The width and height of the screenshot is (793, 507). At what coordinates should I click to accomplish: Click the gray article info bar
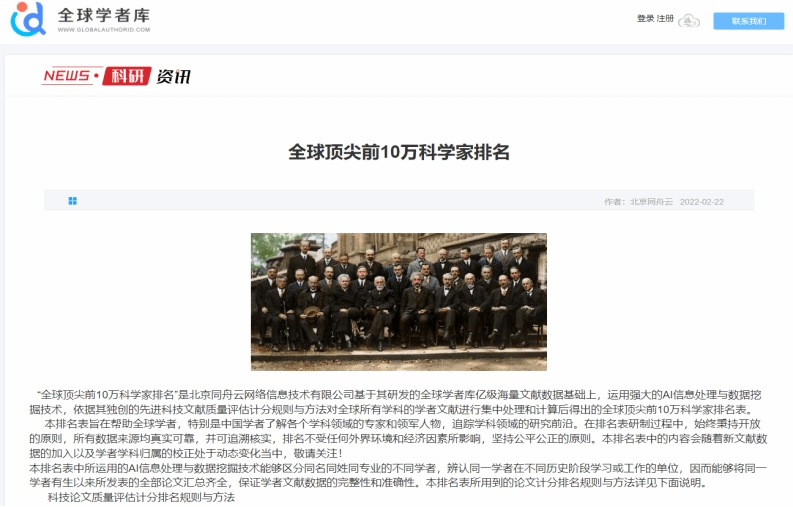point(399,200)
